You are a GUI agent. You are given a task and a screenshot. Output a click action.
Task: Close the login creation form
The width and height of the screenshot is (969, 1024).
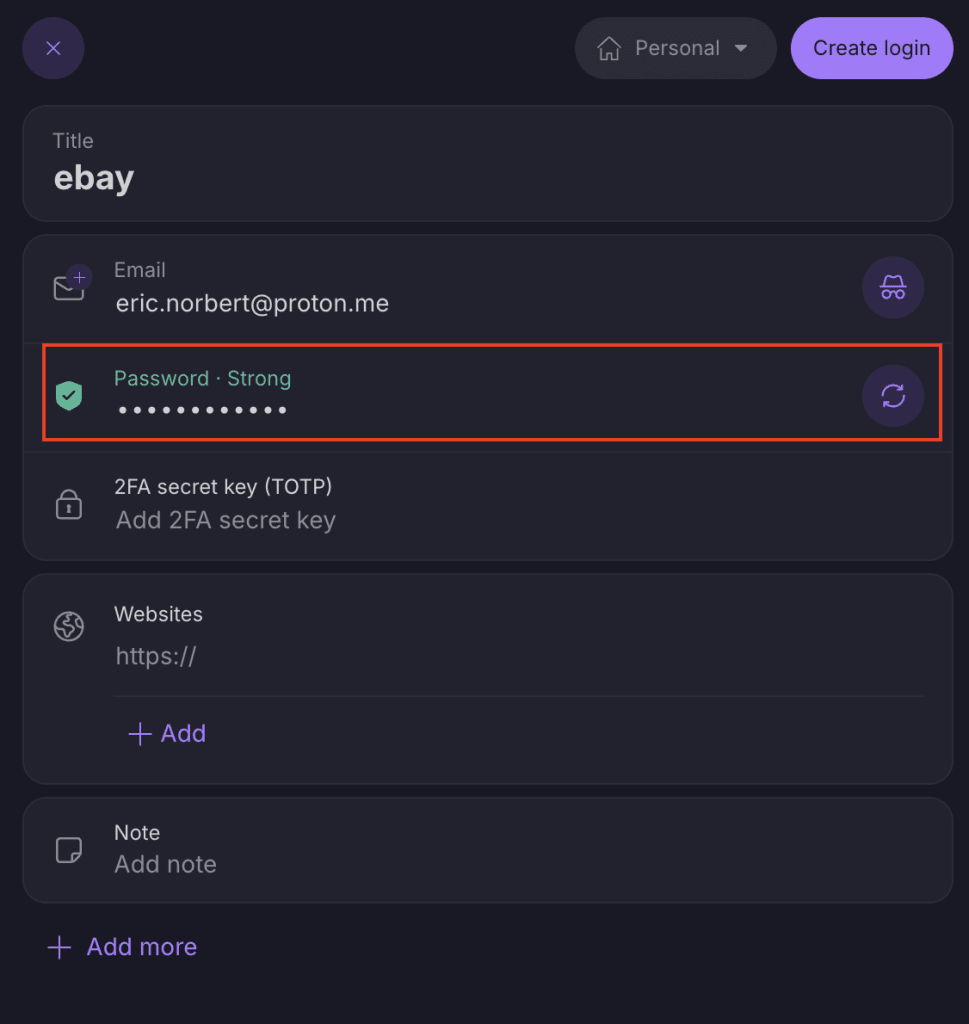[x=53, y=48]
